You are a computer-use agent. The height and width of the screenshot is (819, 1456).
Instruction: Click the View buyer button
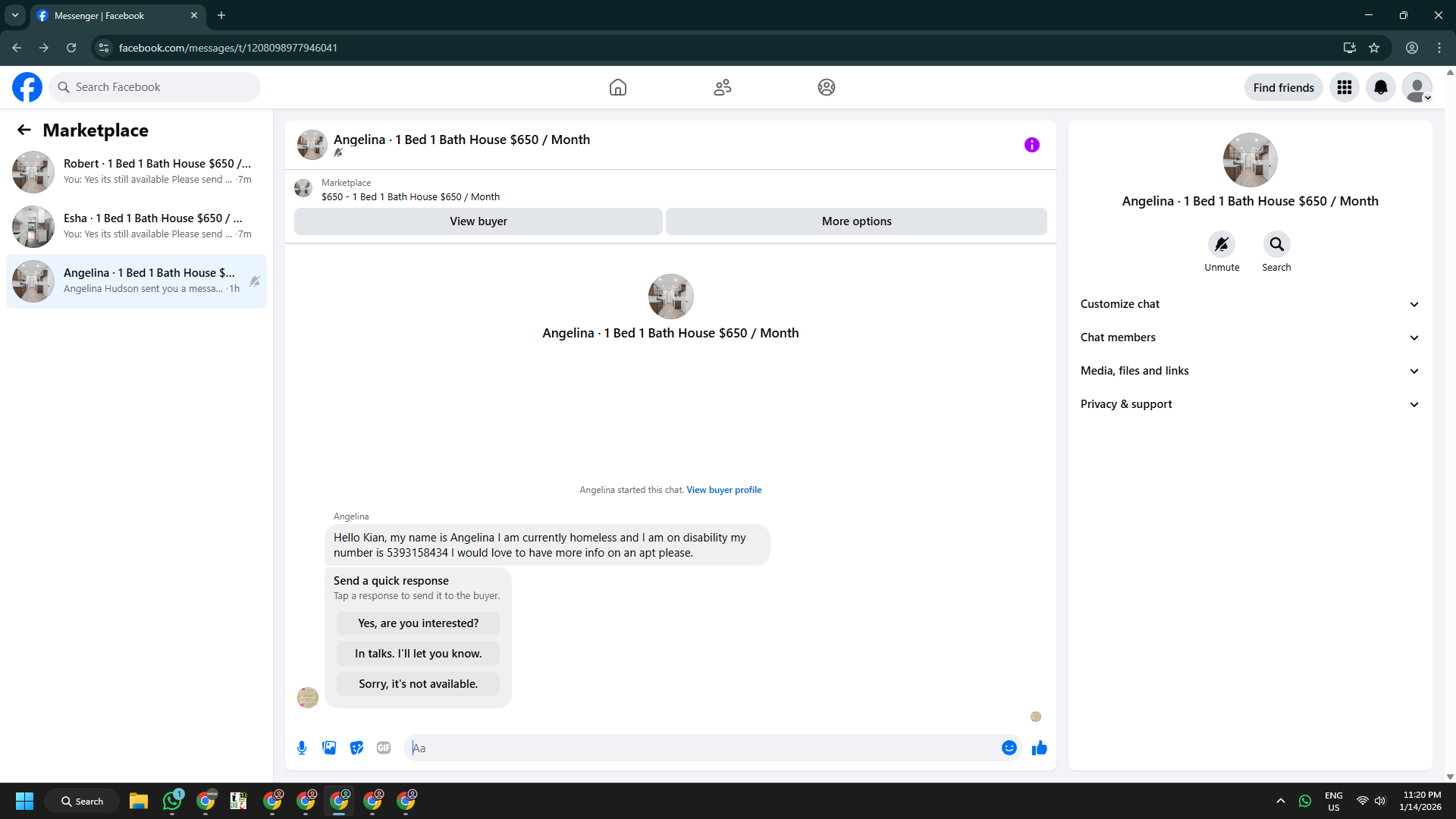(478, 221)
